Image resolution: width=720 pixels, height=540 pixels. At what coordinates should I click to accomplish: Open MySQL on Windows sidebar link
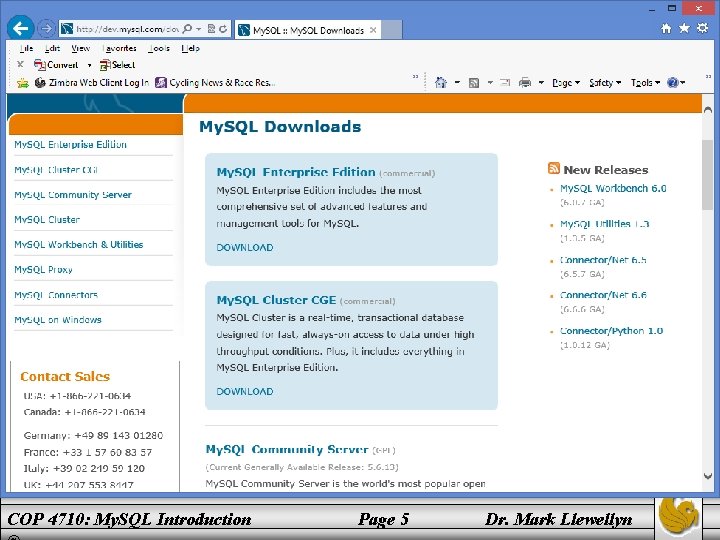click(x=58, y=320)
